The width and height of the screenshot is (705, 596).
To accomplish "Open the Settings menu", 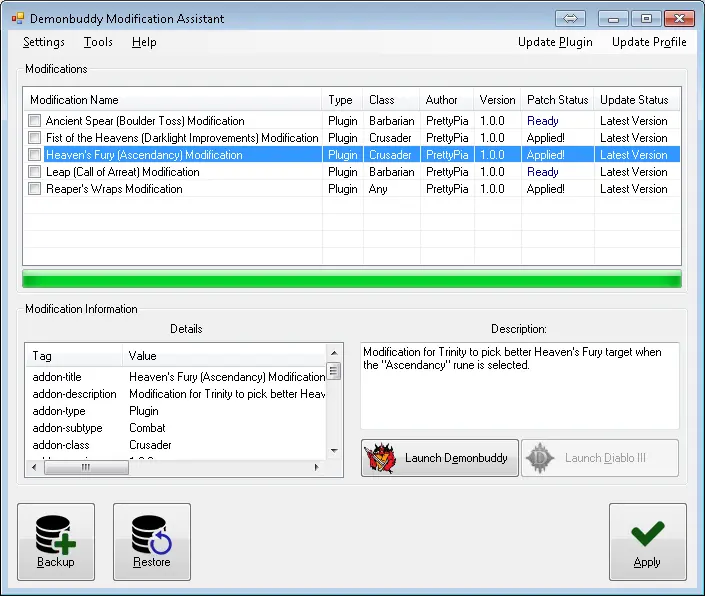I will pos(44,42).
